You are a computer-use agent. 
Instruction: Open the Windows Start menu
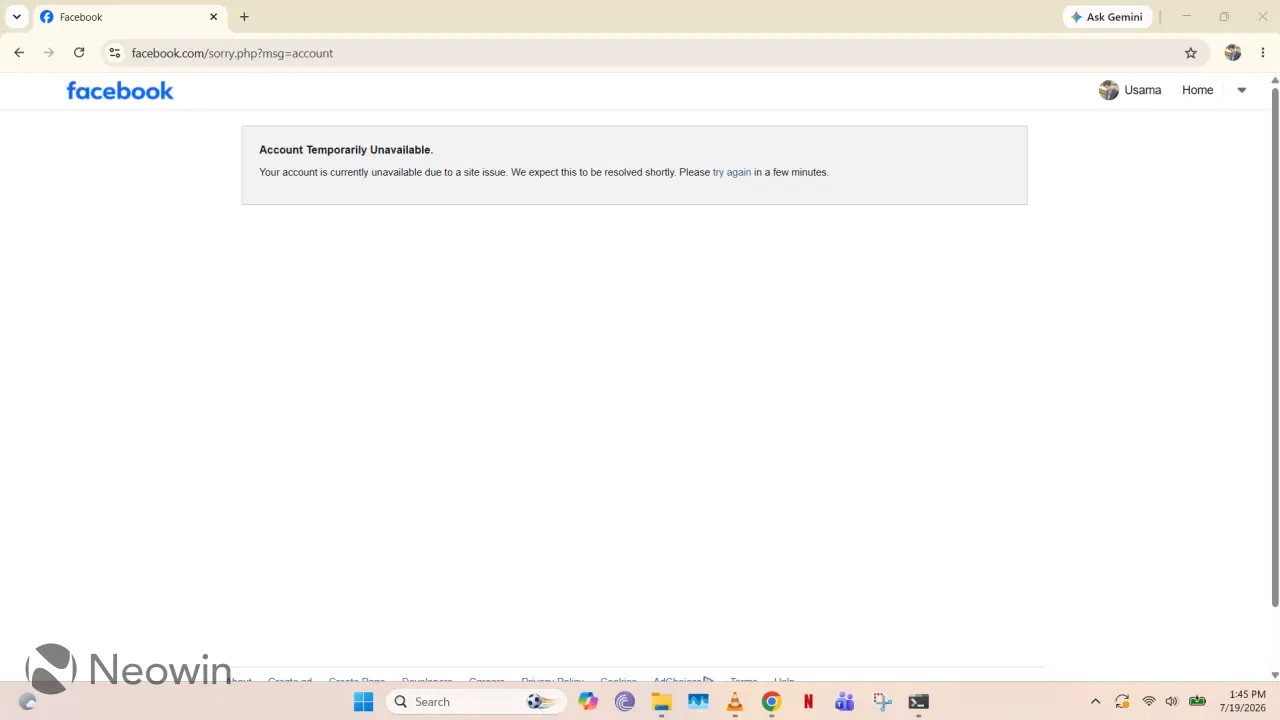[363, 702]
